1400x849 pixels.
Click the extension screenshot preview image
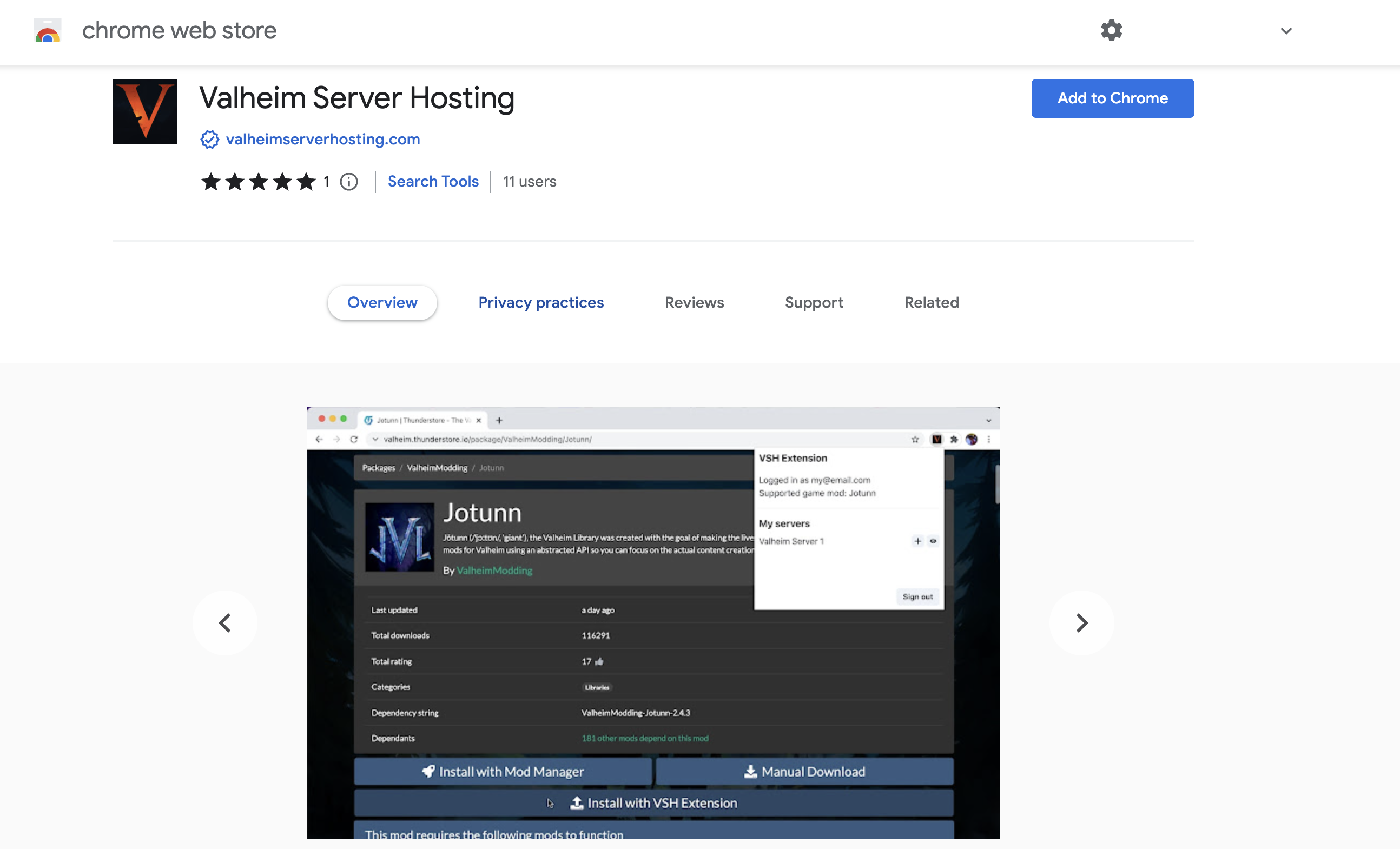pos(653,623)
